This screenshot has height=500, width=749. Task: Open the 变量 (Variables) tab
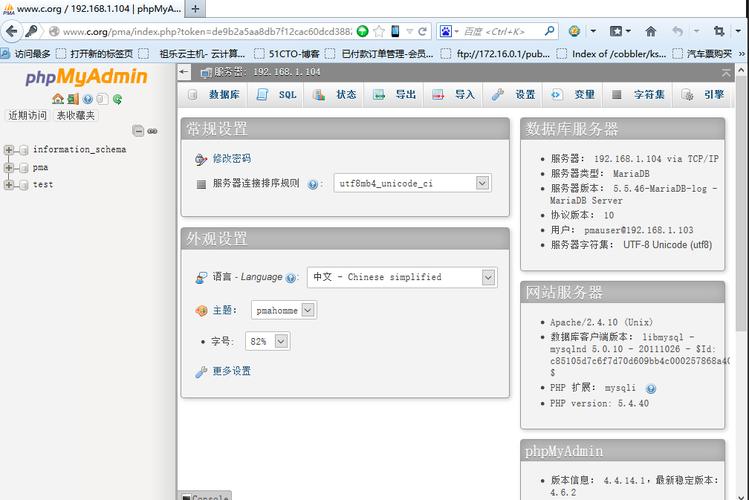[x=572, y=95]
